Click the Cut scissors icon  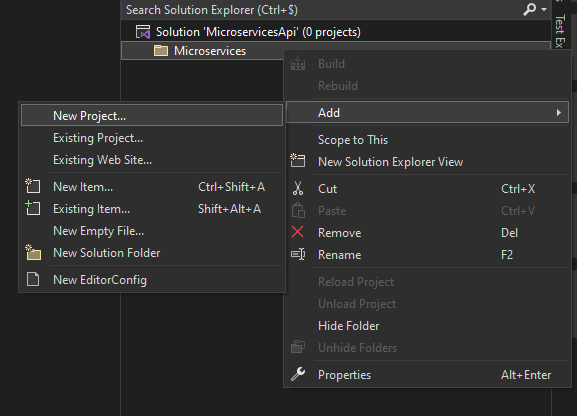coord(298,188)
